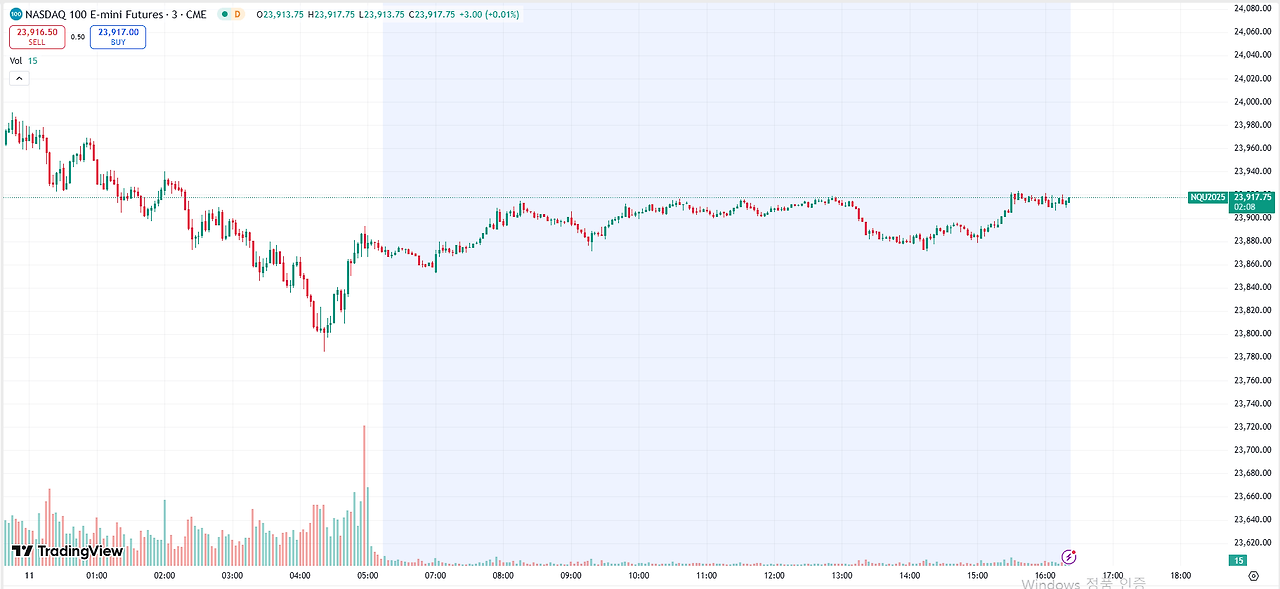Click the +3.00 (+0.01%) change value

pyautogui.click(x=489, y=15)
